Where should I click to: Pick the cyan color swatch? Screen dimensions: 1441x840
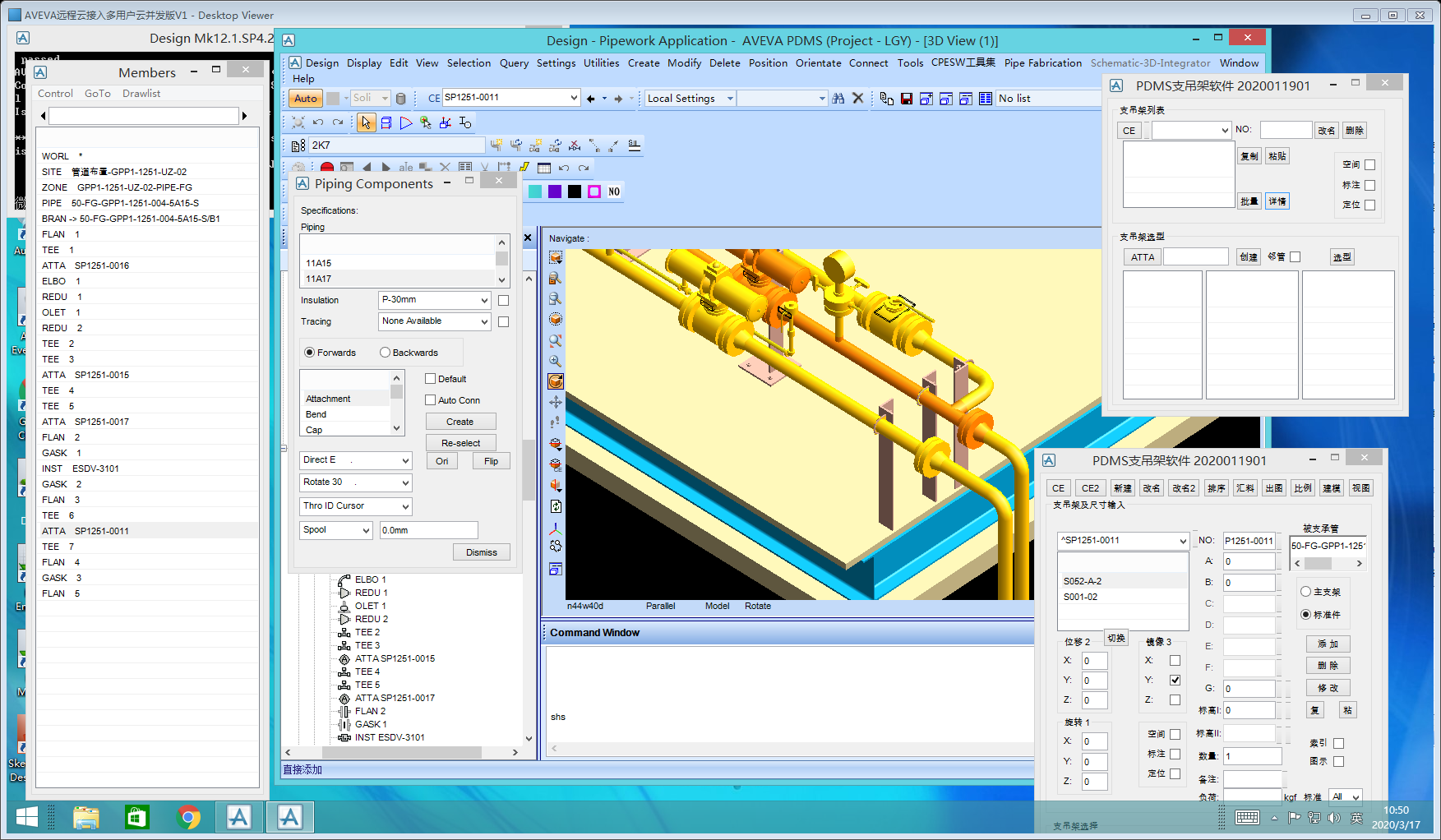pyautogui.click(x=535, y=192)
